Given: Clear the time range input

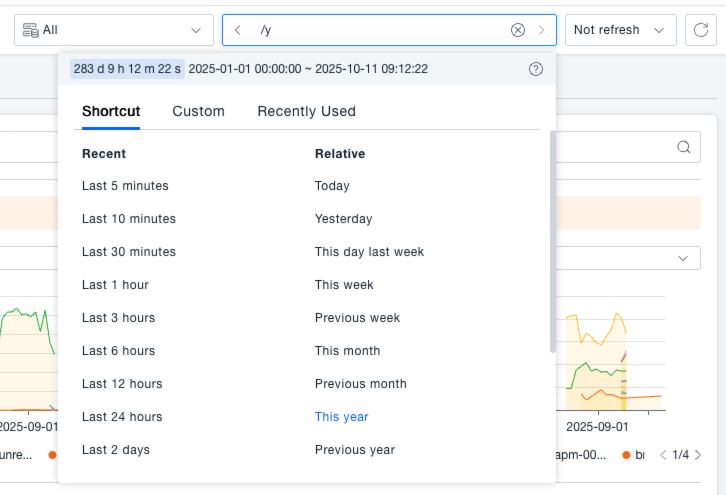Looking at the screenshot, I should pos(518,30).
